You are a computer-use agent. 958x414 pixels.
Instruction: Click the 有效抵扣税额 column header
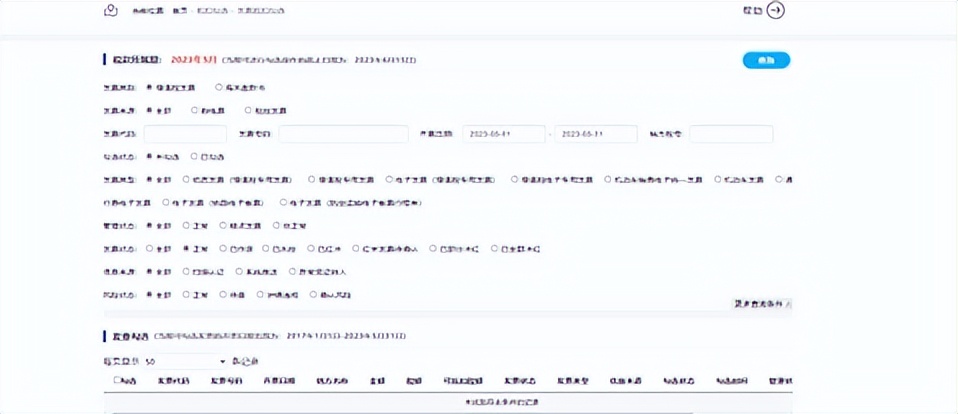point(461,380)
